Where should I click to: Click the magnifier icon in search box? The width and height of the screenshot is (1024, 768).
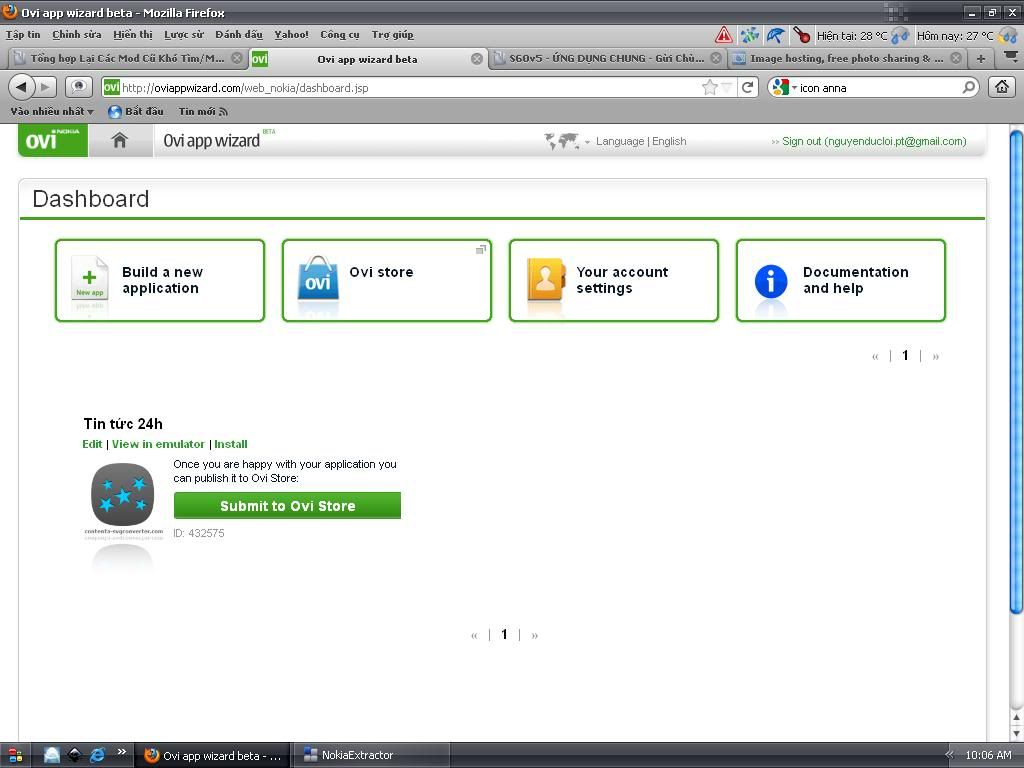tap(969, 87)
